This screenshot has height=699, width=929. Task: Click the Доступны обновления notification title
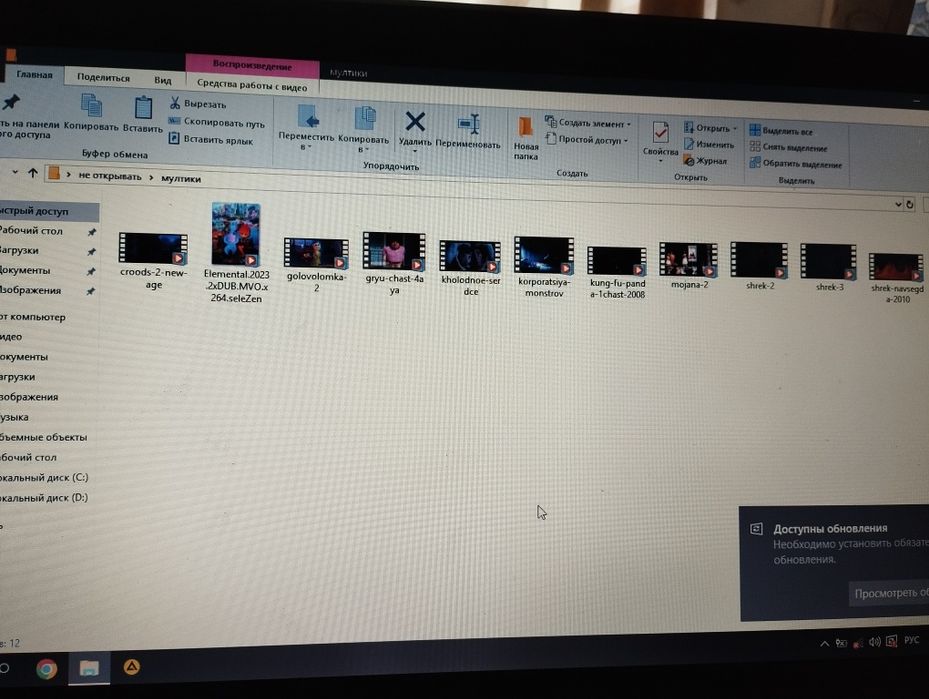pyautogui.click(x=829, y=528)
